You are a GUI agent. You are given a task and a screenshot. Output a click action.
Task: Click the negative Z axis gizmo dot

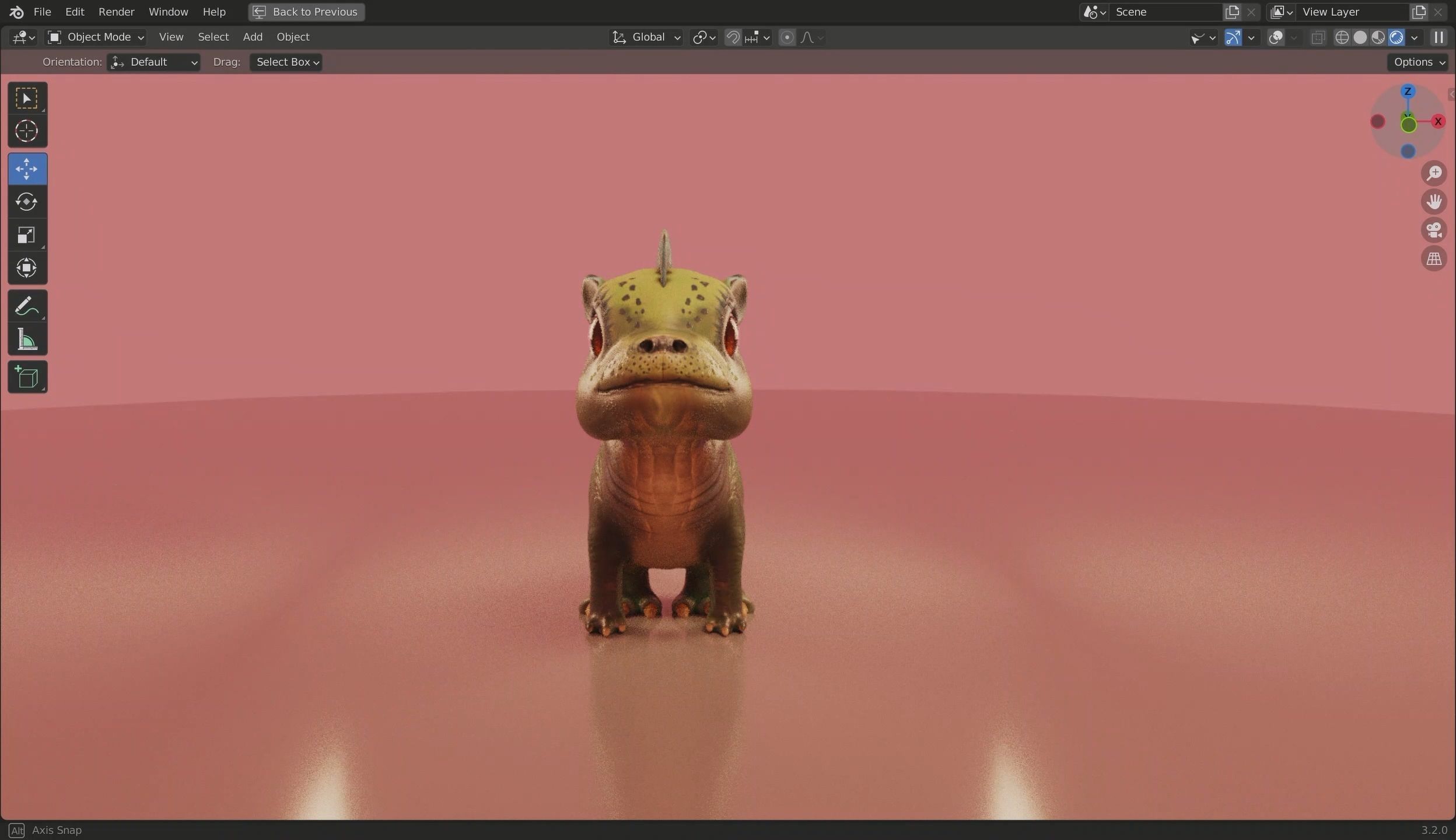pos(1408,152)
